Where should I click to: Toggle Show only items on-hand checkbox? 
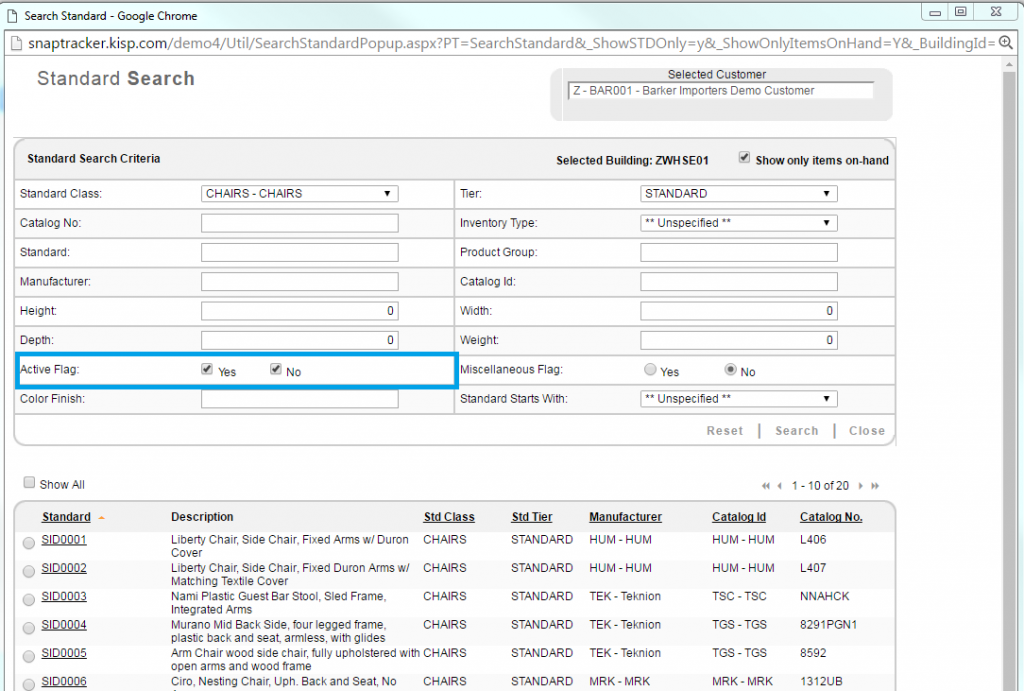point(744,158)
